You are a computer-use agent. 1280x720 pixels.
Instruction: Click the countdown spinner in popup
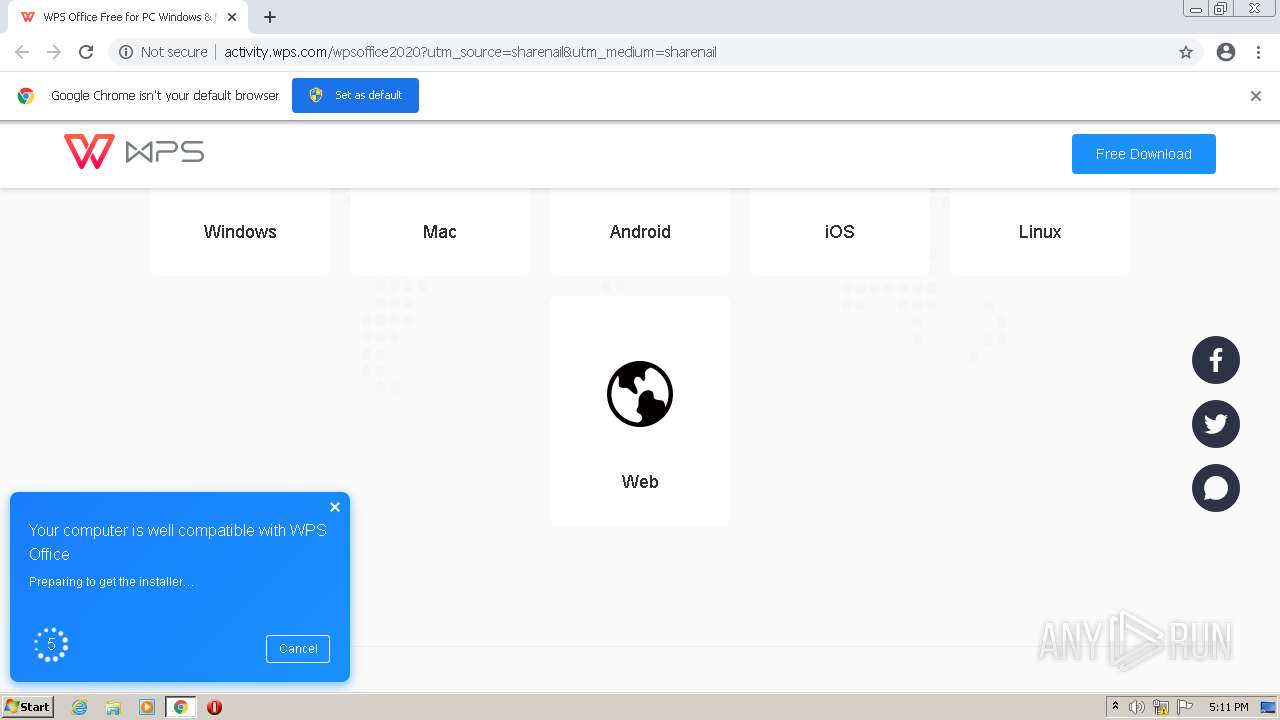coord(51,645)
